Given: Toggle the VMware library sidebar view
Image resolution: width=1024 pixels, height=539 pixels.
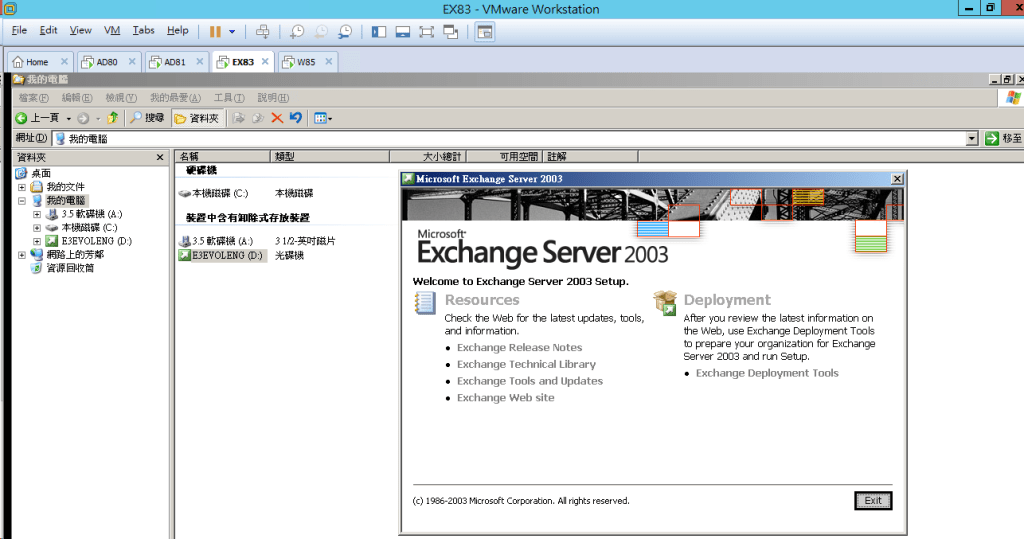Looking at the screenshot, I should point(379,31).
